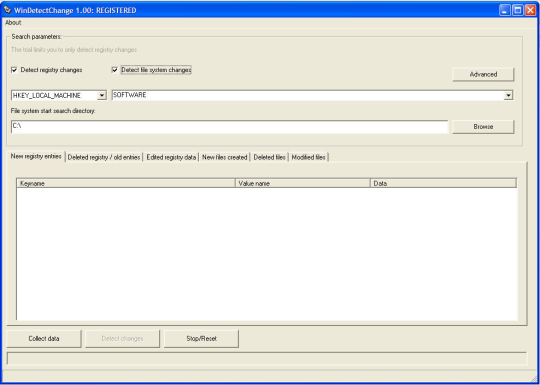Close the WinDetectChange window
Image resolution: width=540 pixels, height=385 pixels.
[530, 10]
